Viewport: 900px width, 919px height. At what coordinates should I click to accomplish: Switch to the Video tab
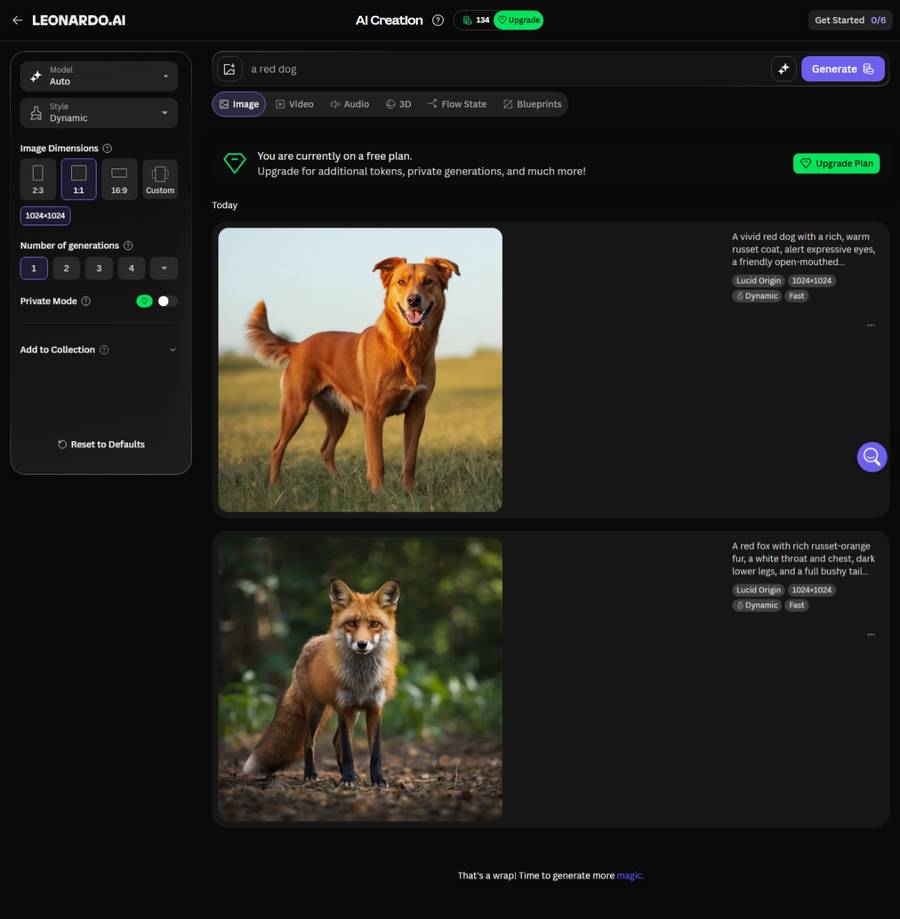pos(295,104)
